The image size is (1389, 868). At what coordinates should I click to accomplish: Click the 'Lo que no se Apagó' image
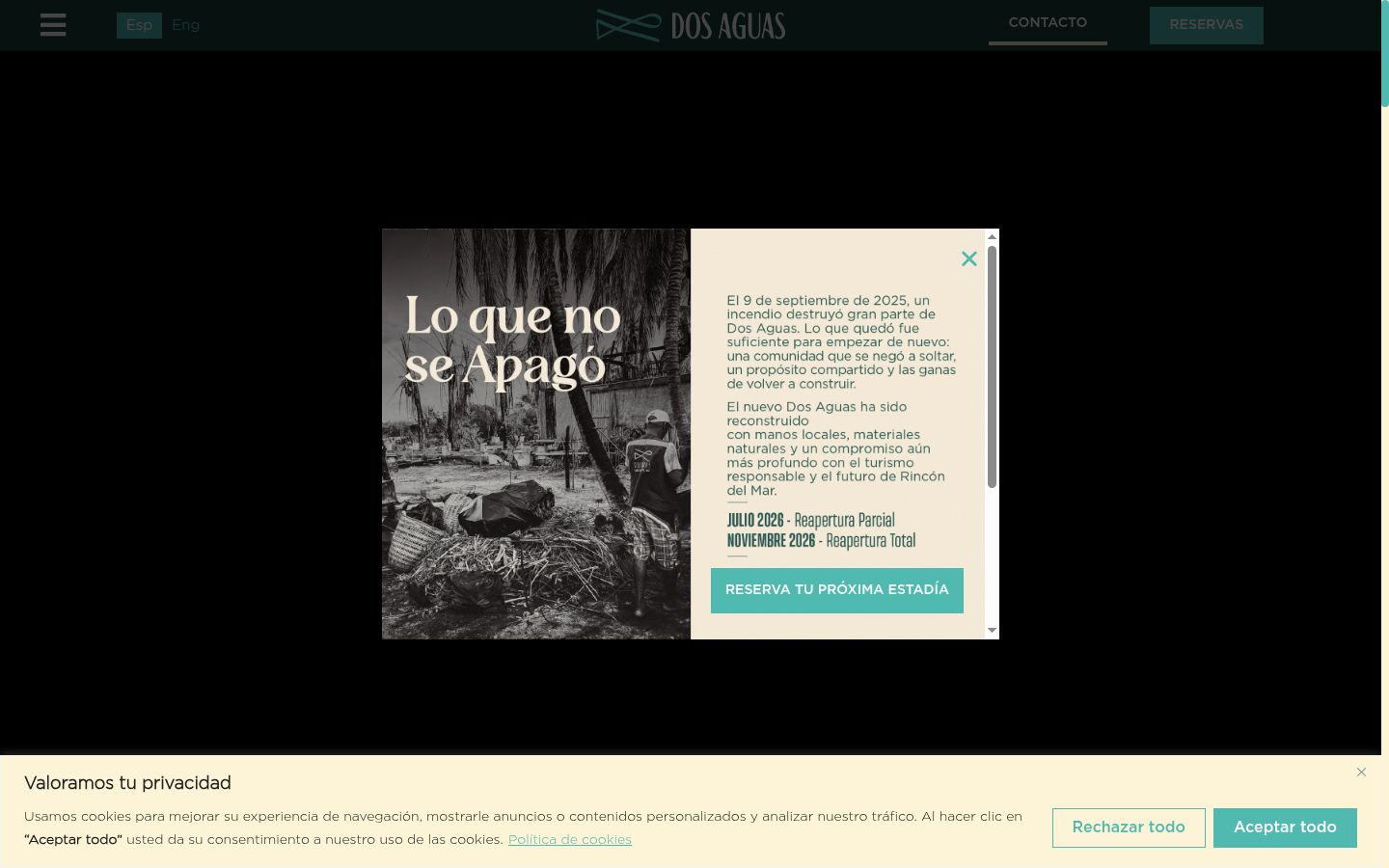click(x=536, y=434)
